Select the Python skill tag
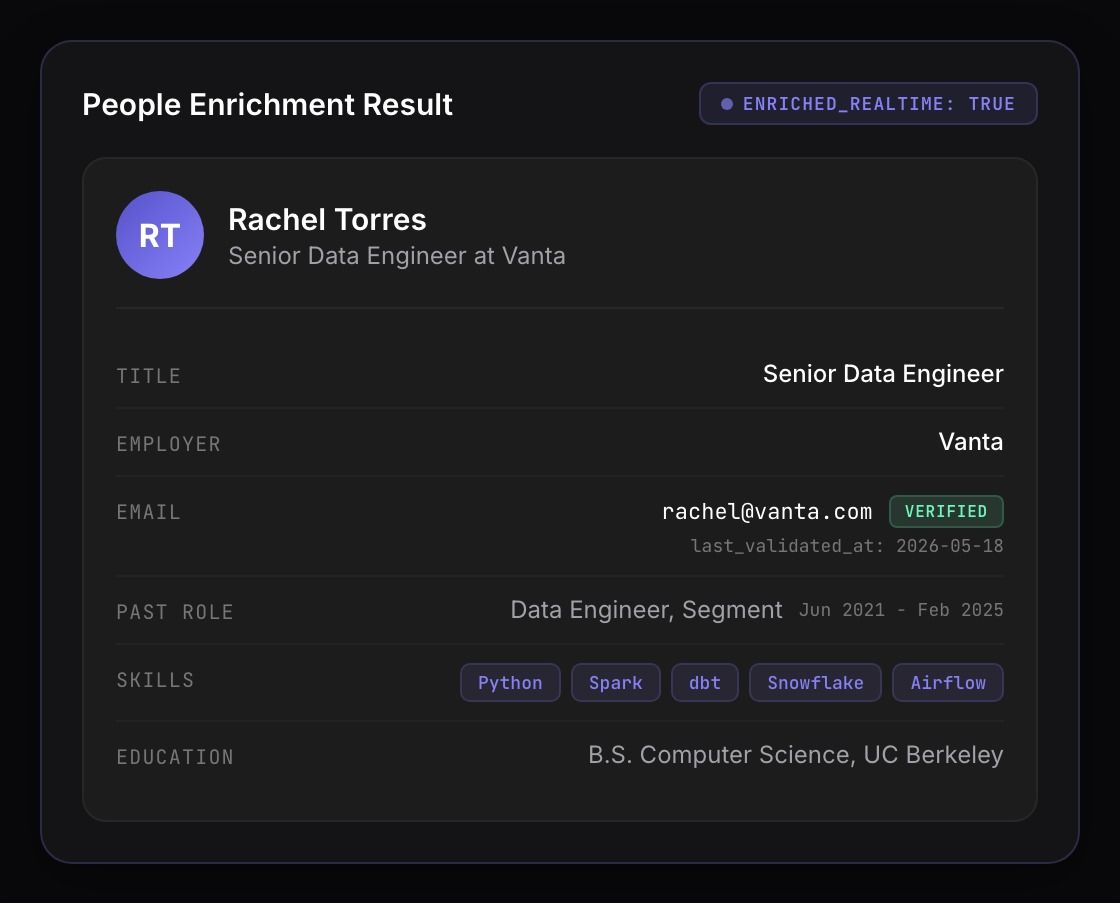 point(510,683)
